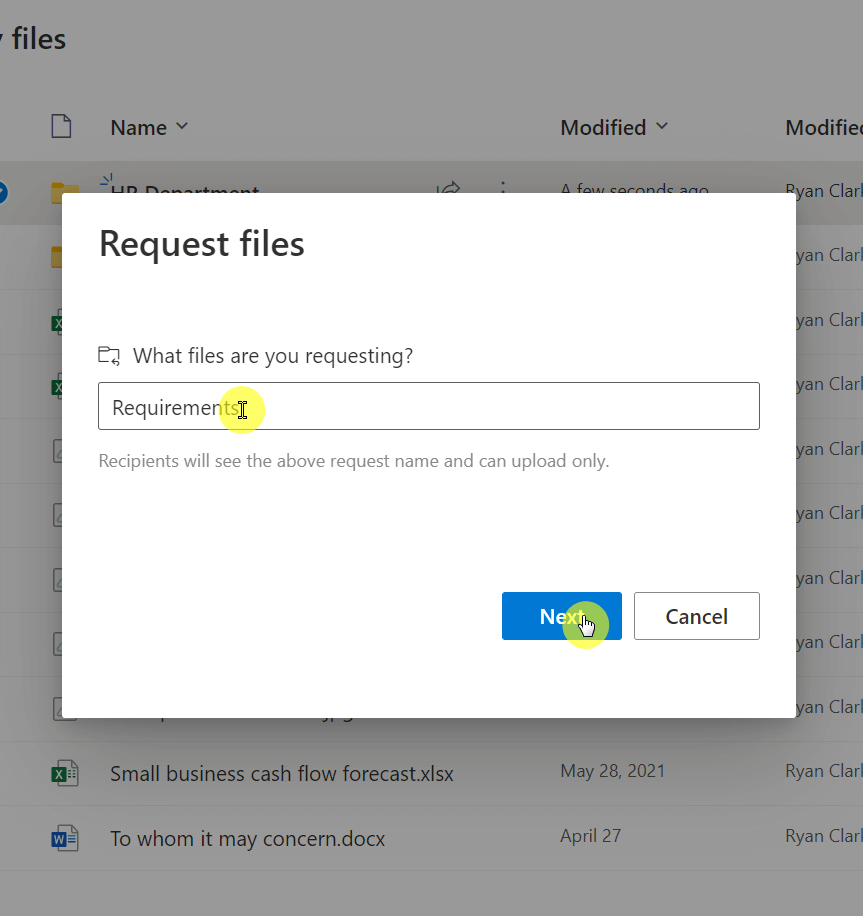Click 'What files are you requesting?' label
The width and height of the screenshot is (863, 916).
(273, 356)
